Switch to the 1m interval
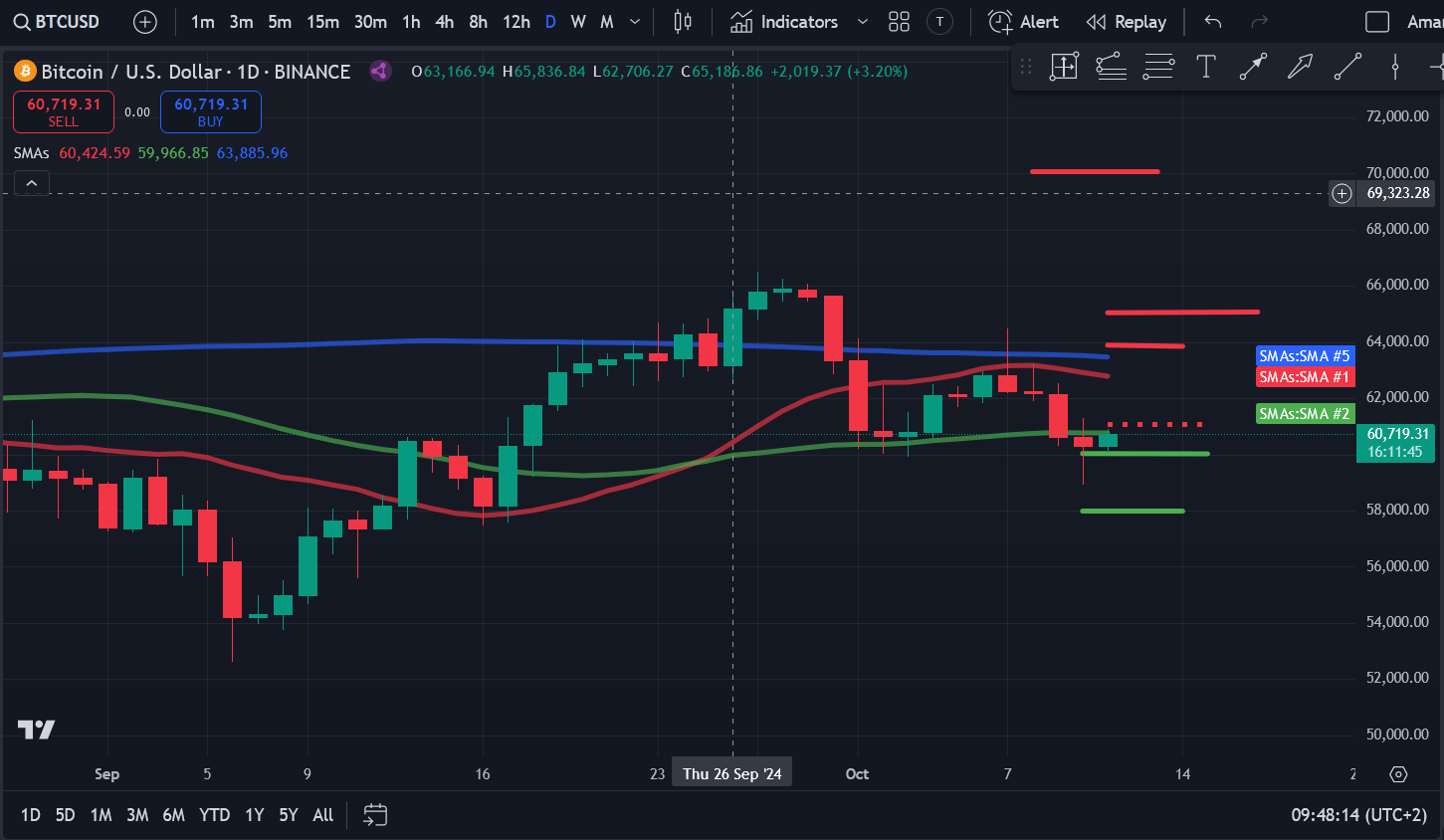This screenshot has width=1444, height=840. [203, 22]
